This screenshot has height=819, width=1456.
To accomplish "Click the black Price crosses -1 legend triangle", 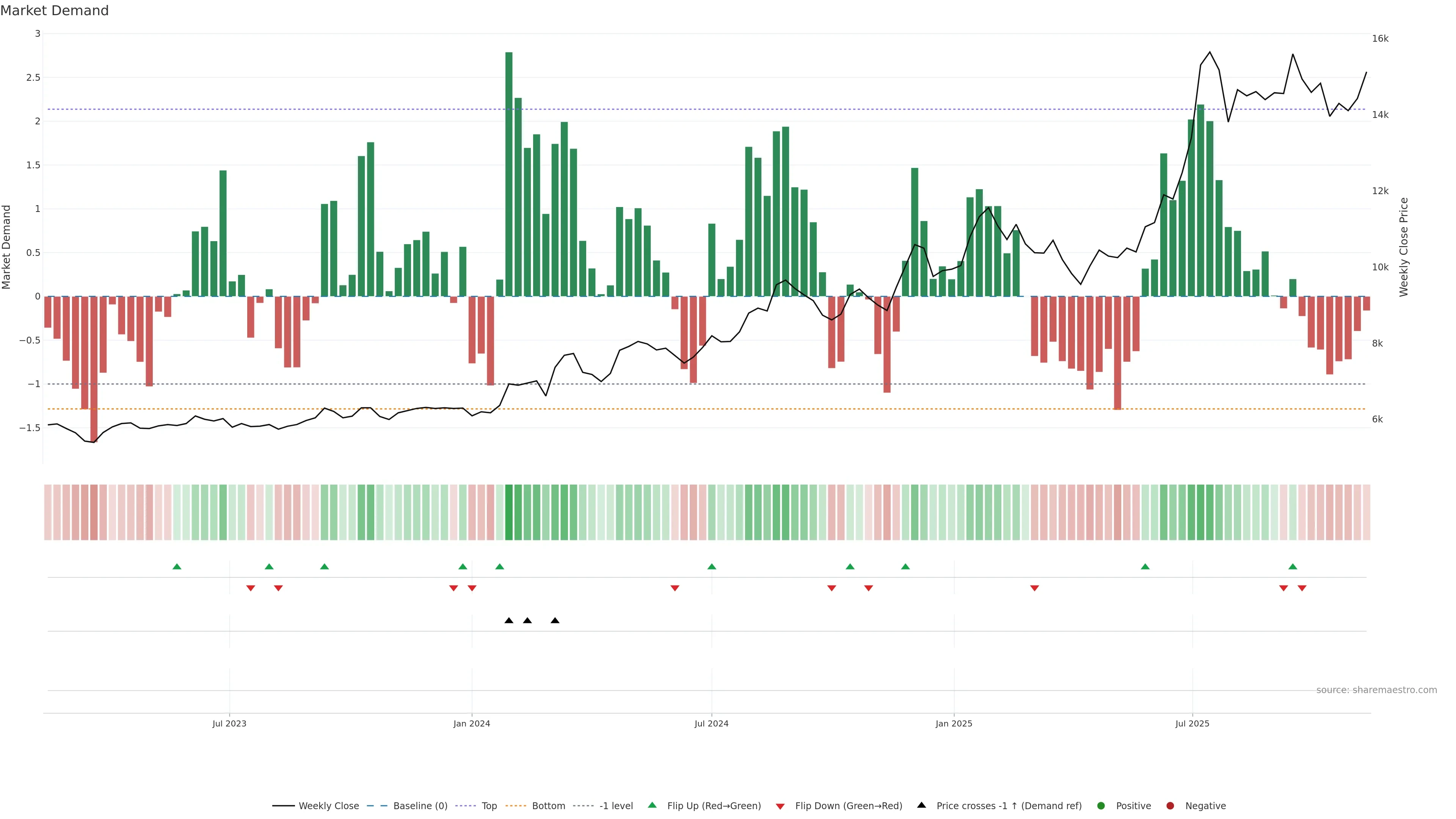I will 921,805.
